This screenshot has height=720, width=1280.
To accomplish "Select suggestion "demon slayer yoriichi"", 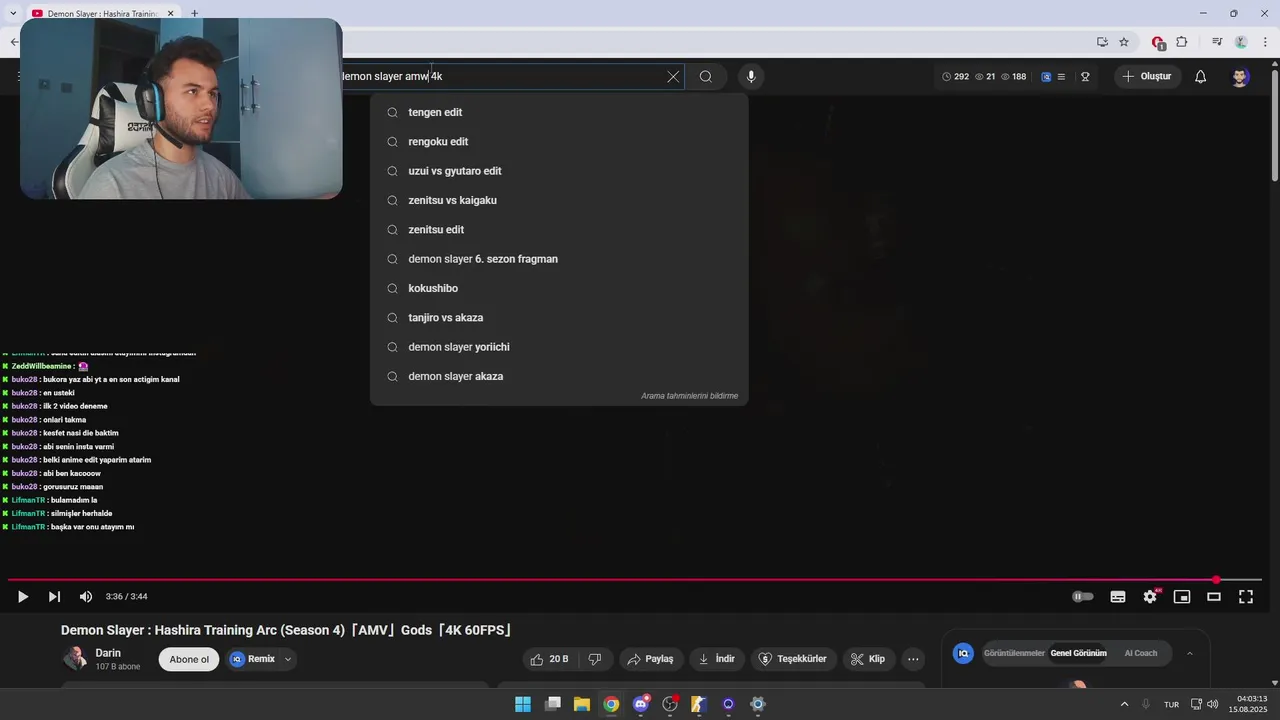I will coord(559,347).
